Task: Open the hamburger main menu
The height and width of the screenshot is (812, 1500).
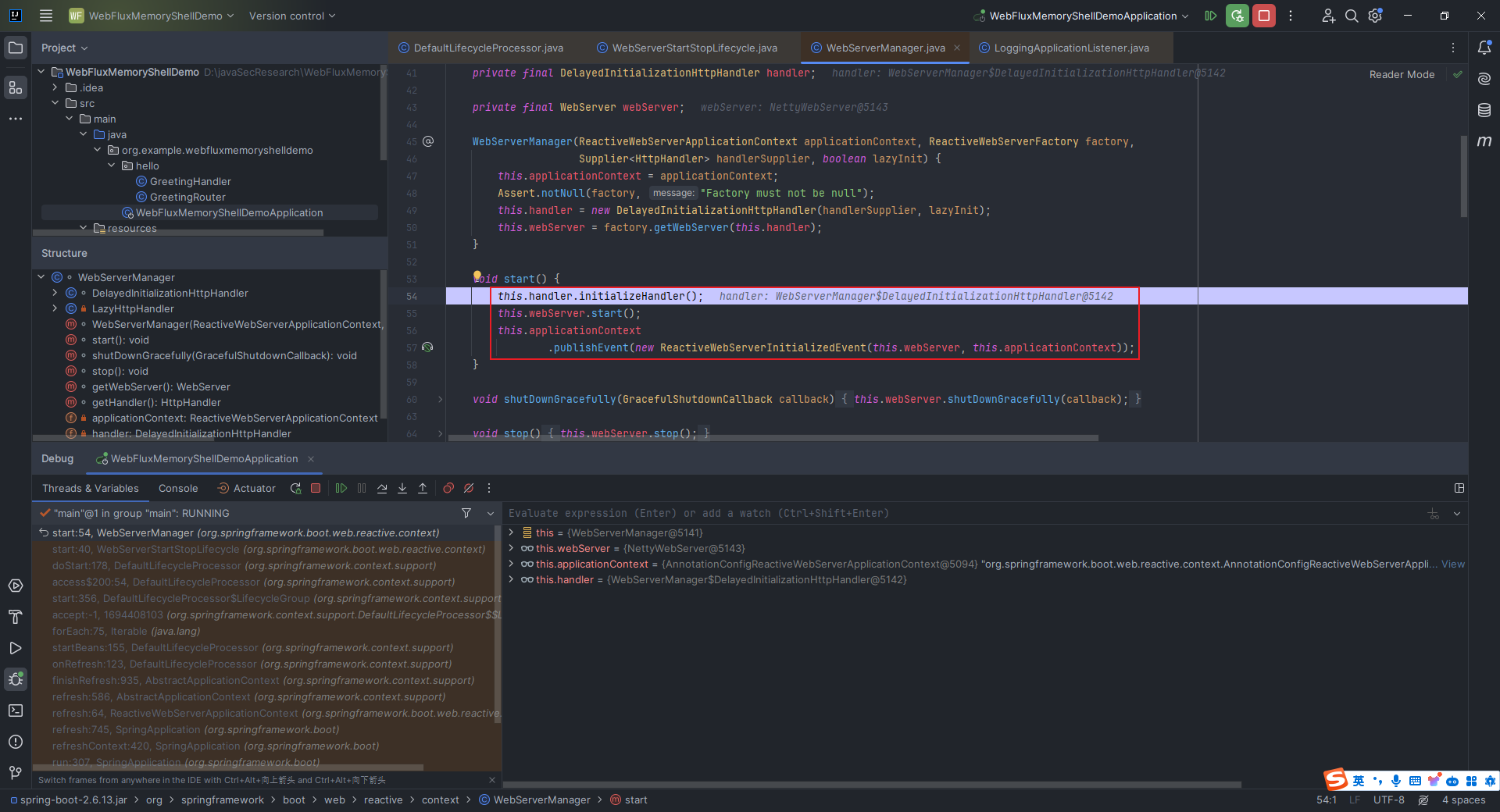Action: [46, 16]
